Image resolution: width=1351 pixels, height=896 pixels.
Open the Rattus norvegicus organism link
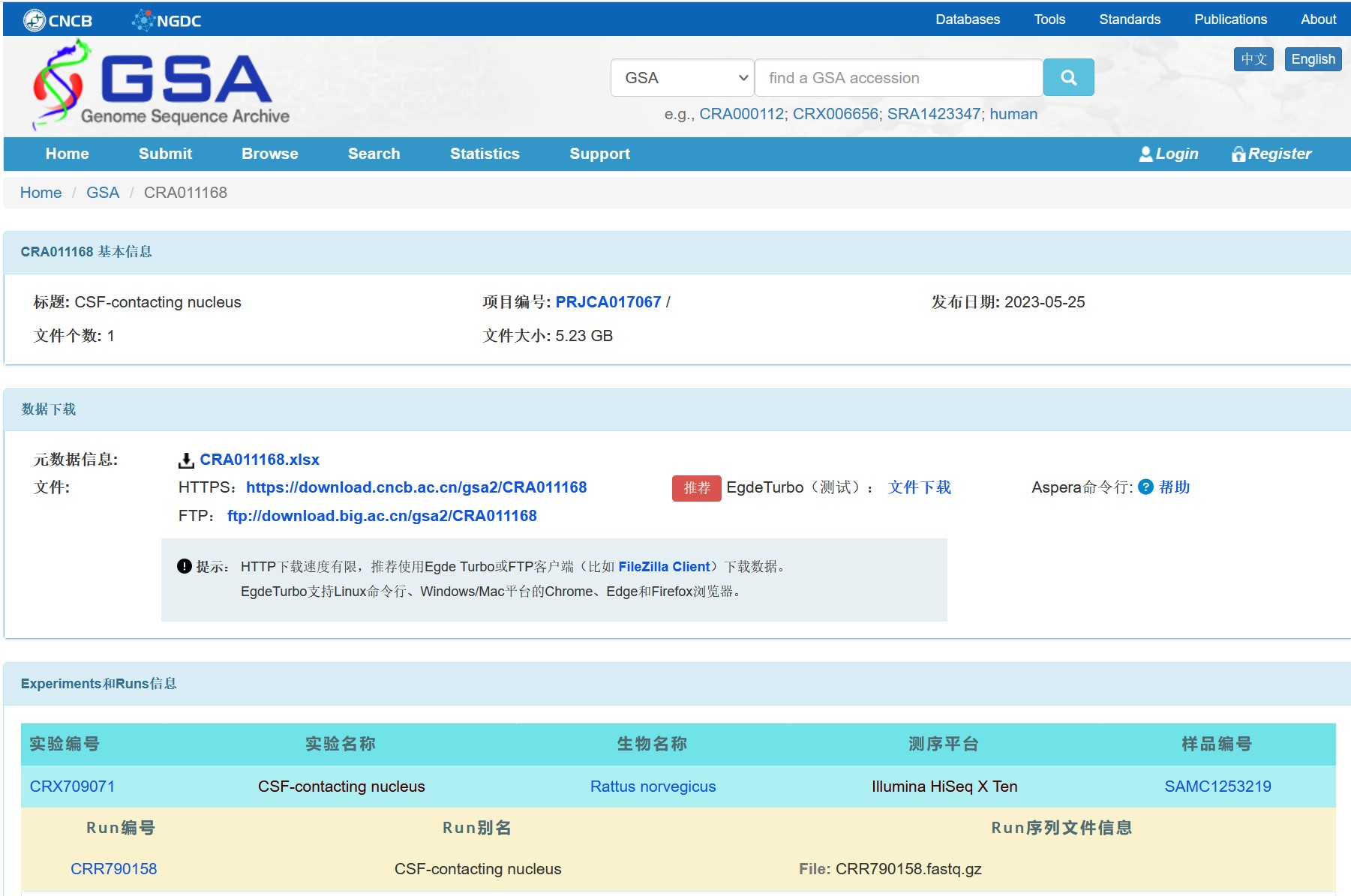(653, 787)
